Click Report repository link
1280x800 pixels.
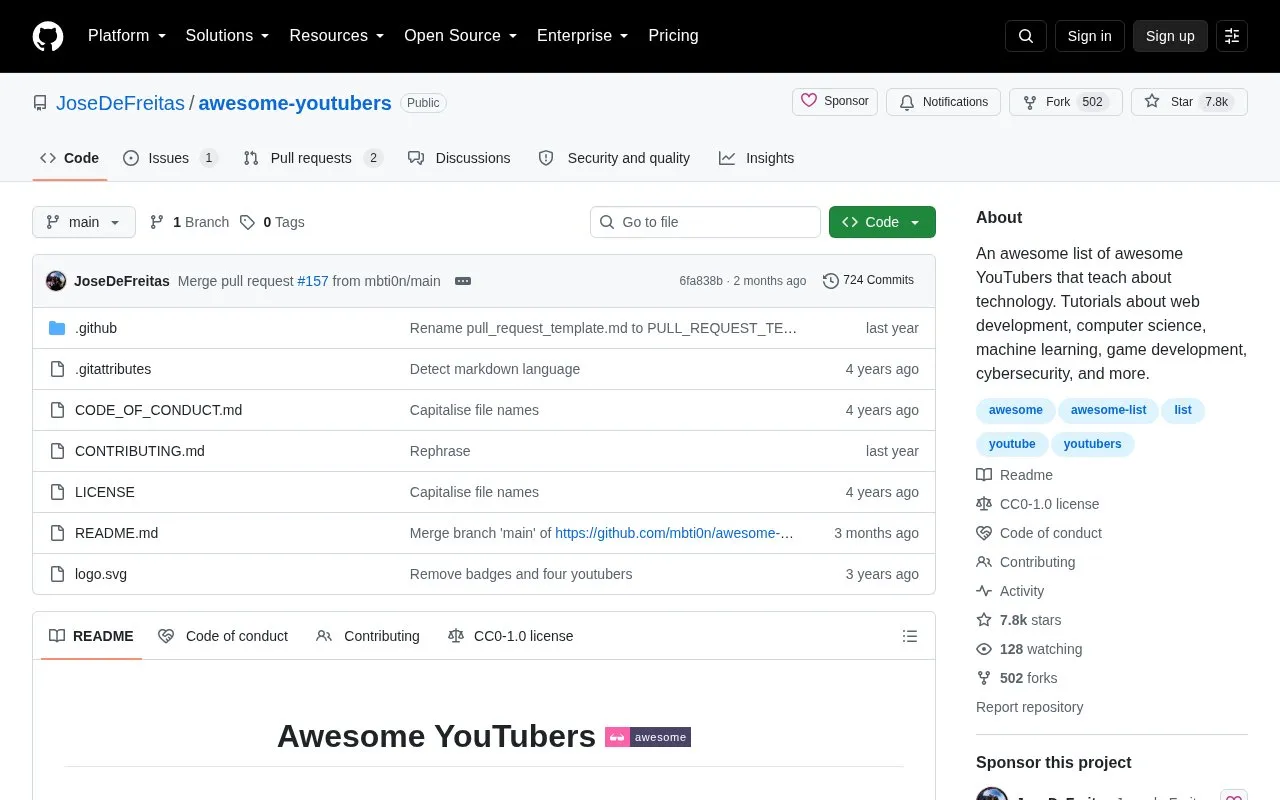point(1029,707)
